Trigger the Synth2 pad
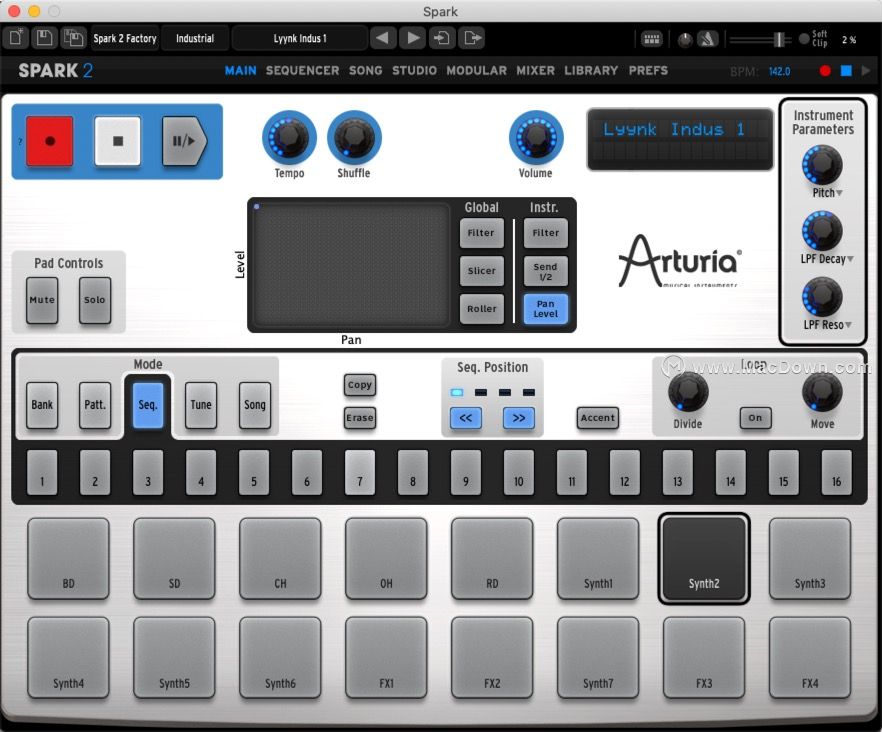Viewport: 882px width, 732px height. coord(704,559)
